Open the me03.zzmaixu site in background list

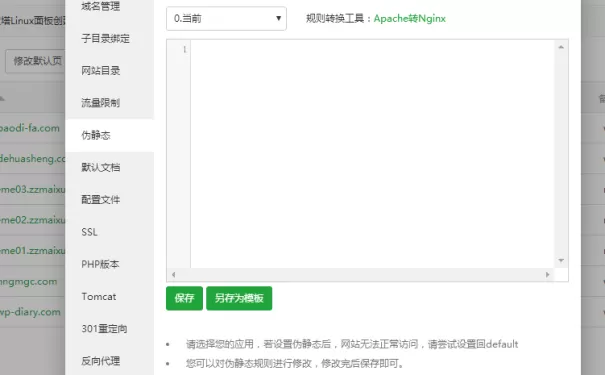coord(32,189)
